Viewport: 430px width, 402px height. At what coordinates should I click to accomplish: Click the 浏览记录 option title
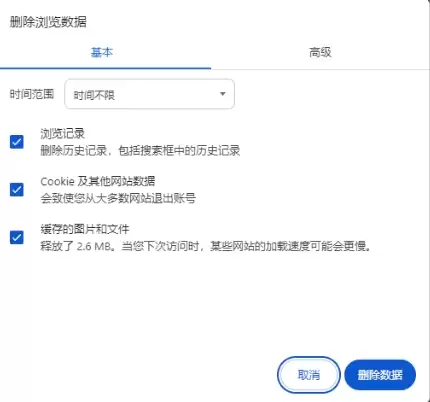point(63,134)
